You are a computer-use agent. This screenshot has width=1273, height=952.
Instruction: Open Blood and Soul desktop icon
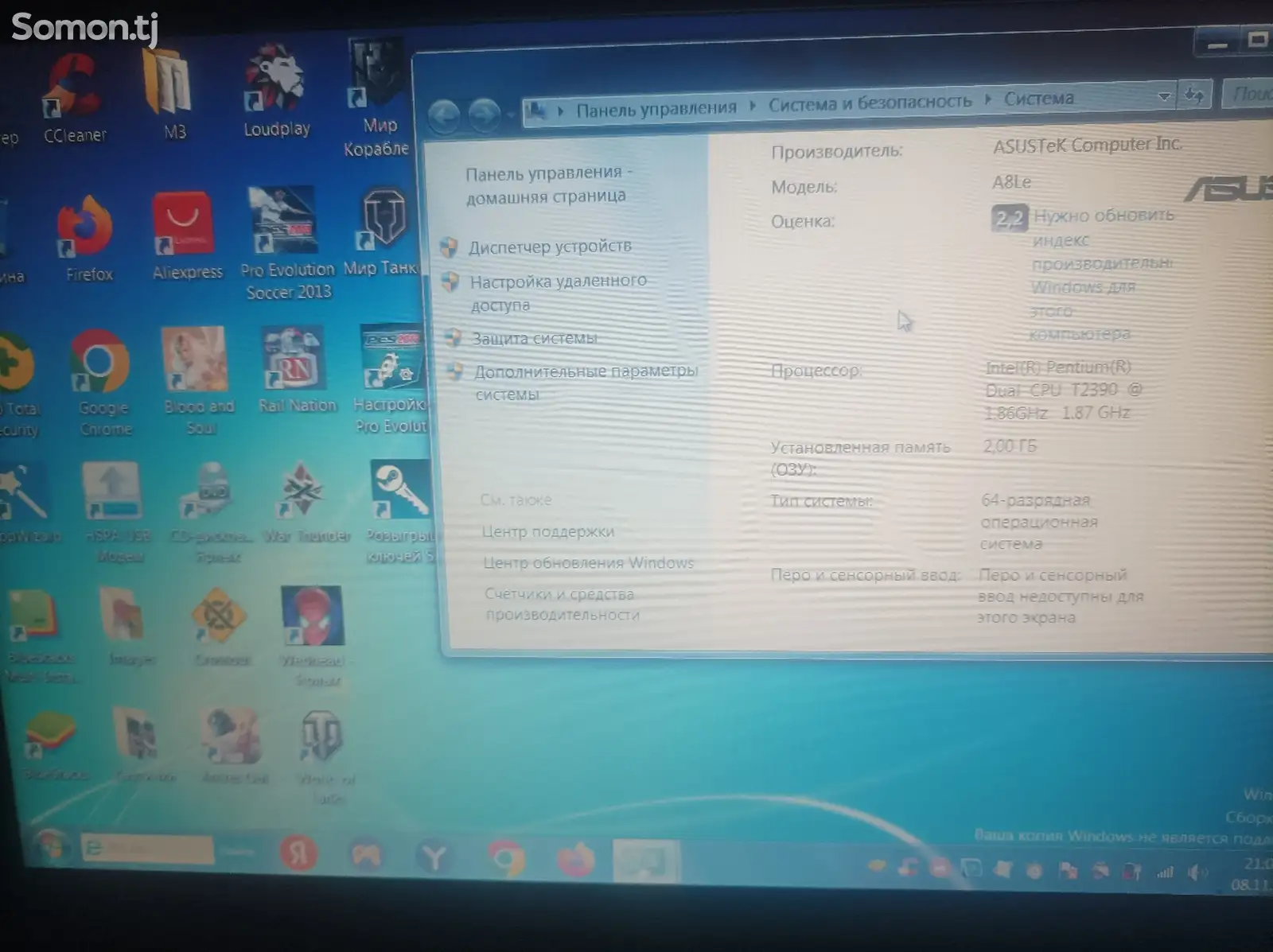(199, 382)
